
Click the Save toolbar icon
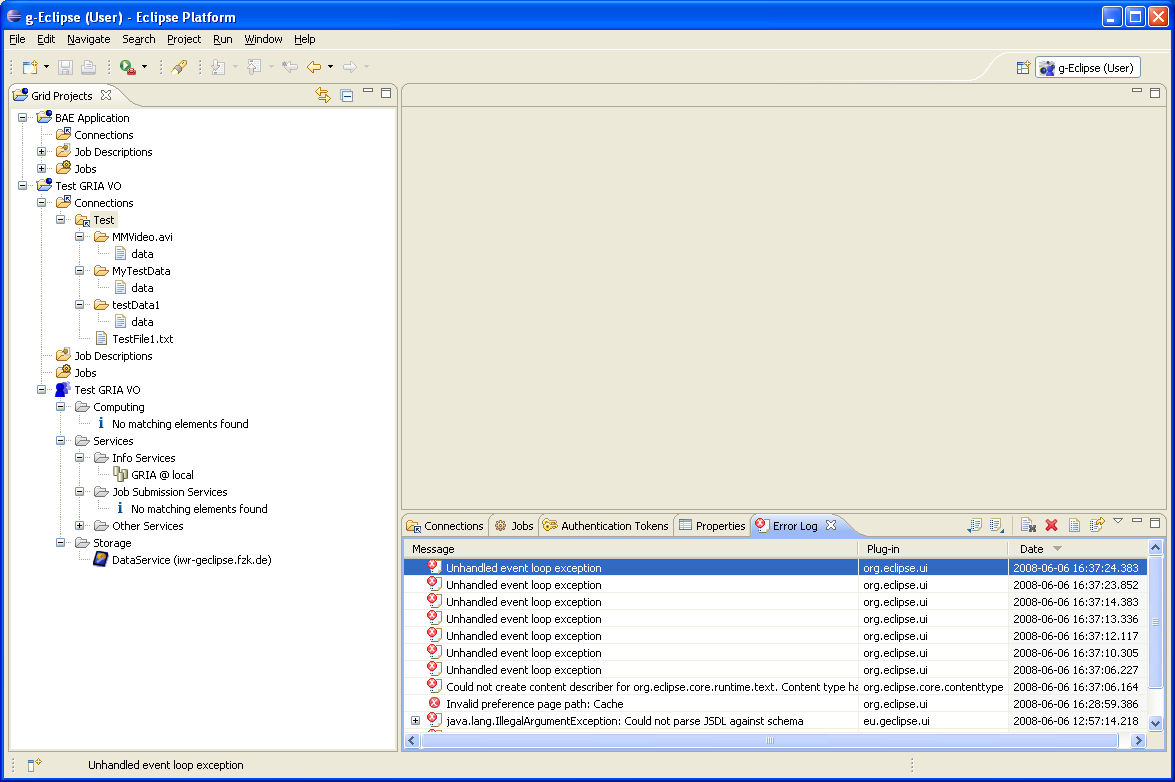coord(65,67)
